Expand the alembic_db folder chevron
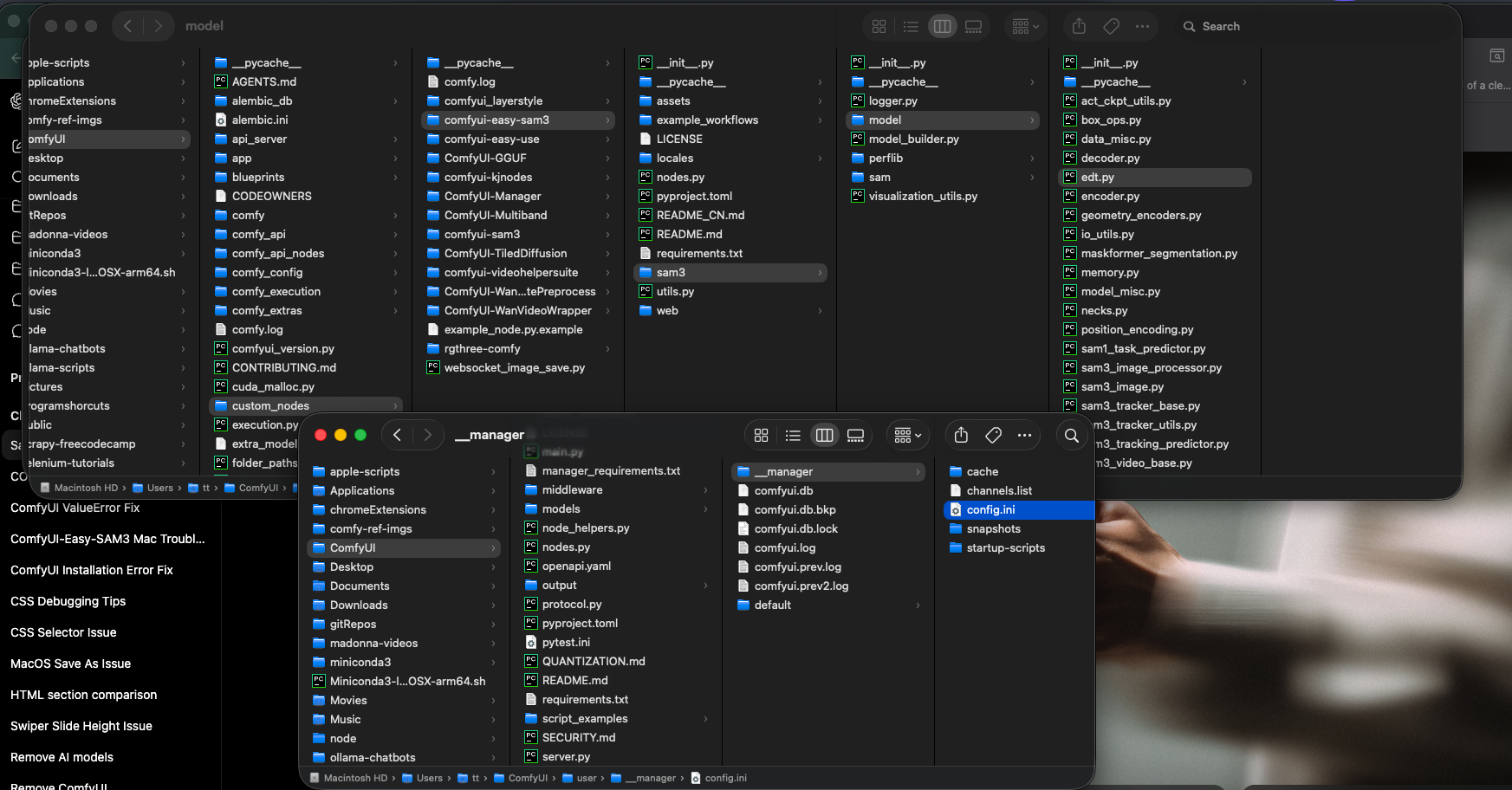The width and height of the screenshot is (1512, 790). click(395, 100)
